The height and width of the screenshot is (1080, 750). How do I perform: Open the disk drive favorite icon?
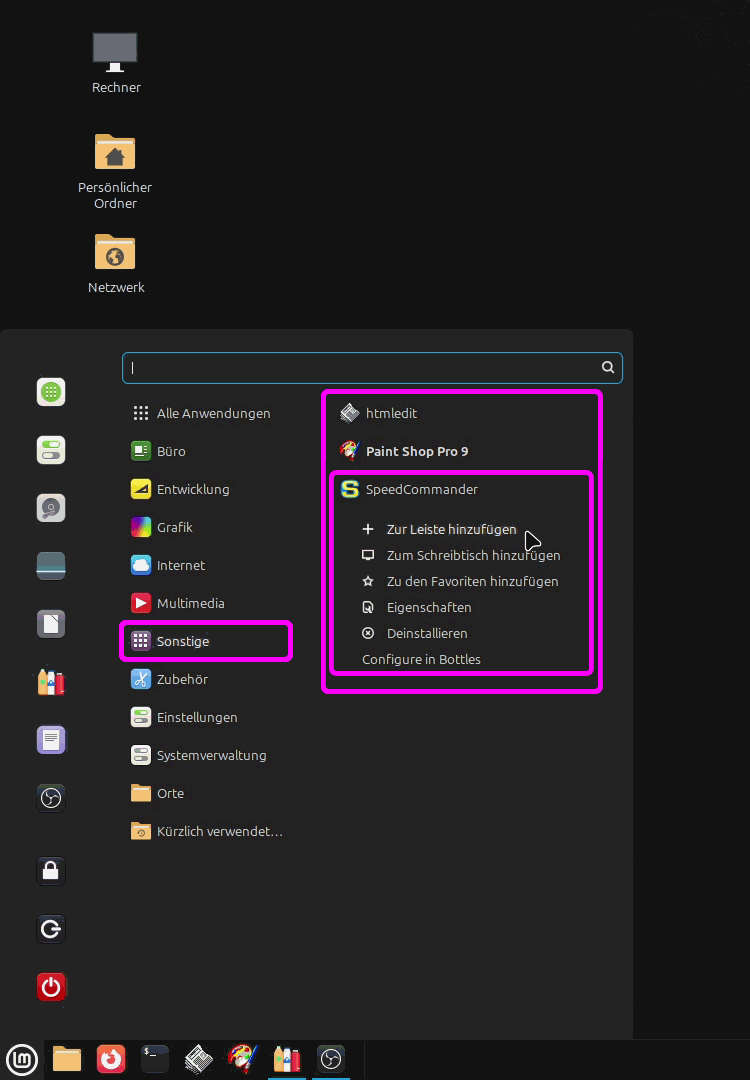click(51, 508)
